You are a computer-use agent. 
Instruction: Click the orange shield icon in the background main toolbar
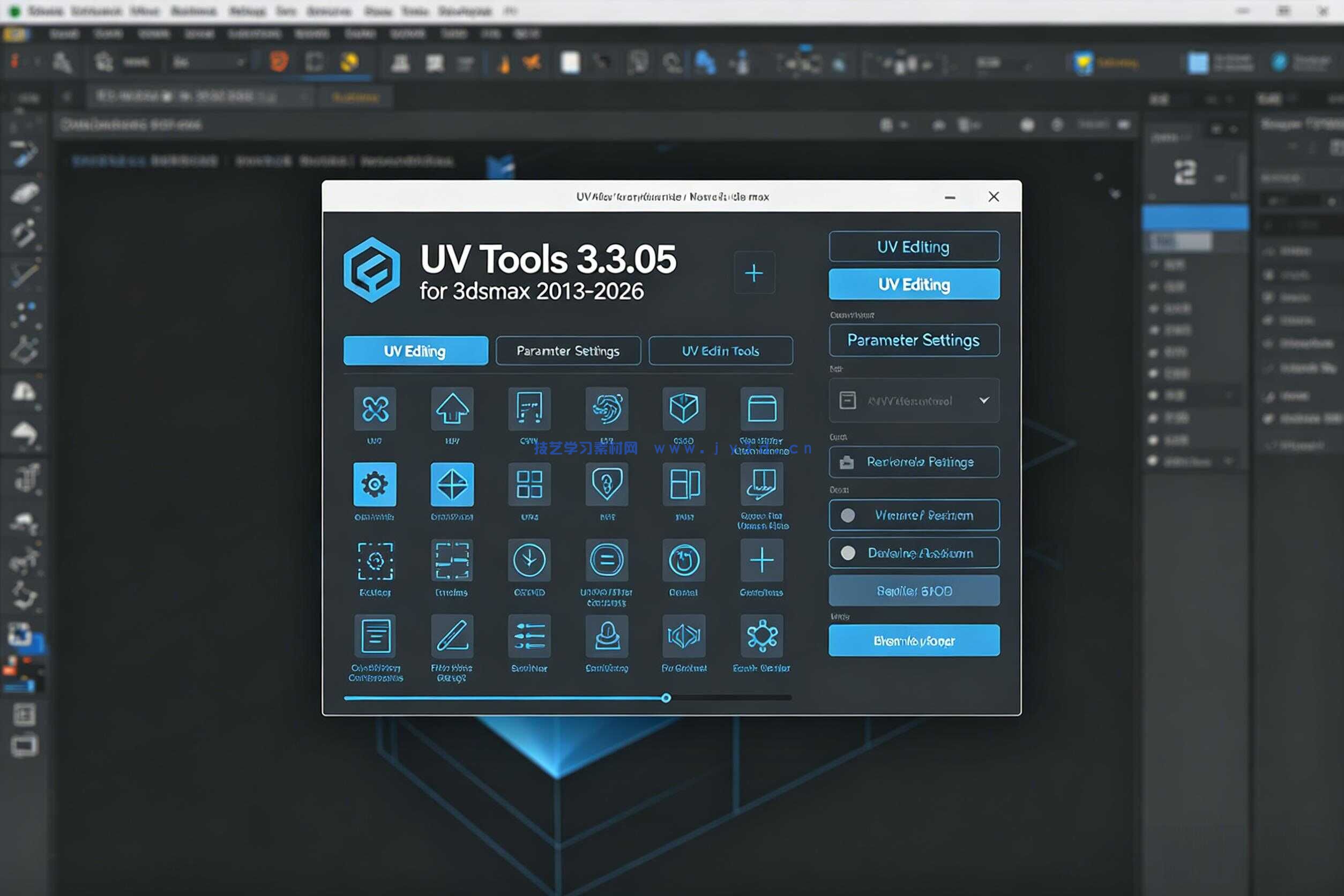279,61
